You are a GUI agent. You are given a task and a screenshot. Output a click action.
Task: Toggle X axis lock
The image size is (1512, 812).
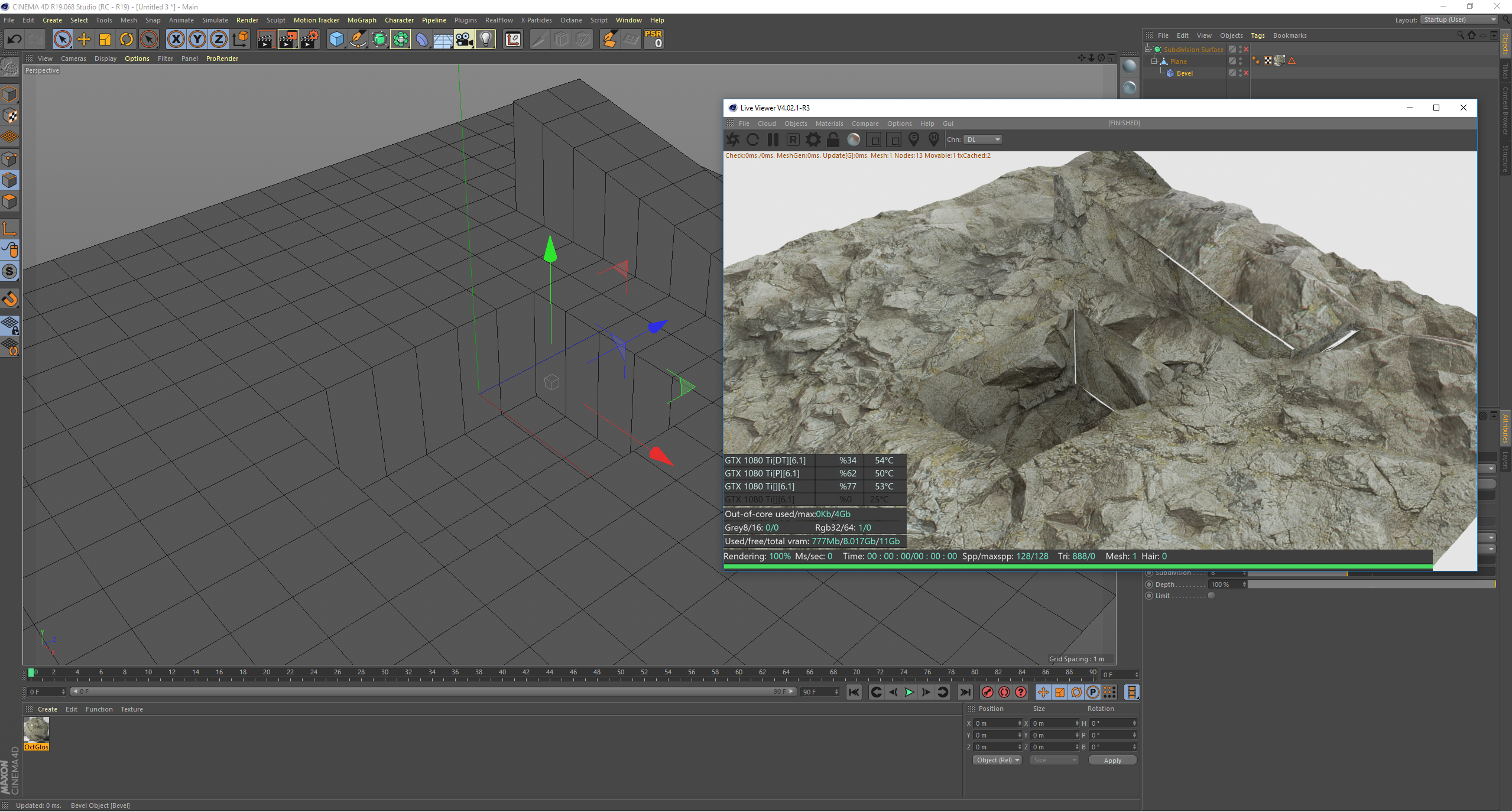pos(176,39)
